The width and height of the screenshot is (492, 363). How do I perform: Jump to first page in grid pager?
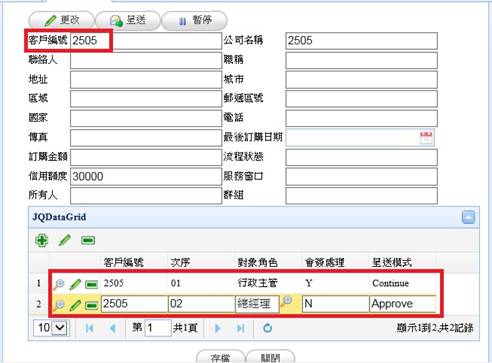click(89, 328)
